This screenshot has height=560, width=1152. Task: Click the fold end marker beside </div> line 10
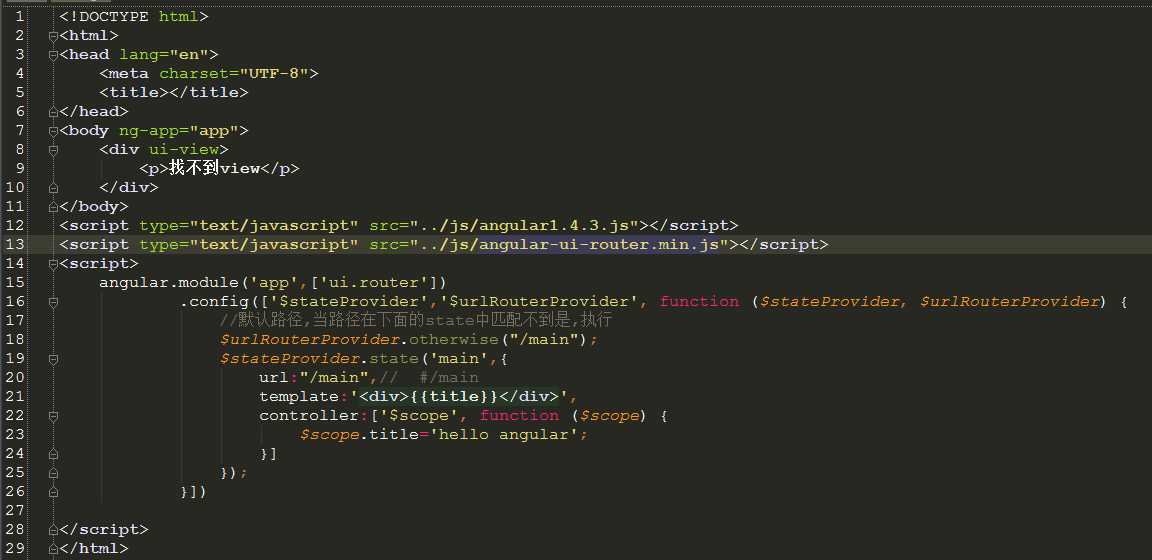(x=53, y=187)
